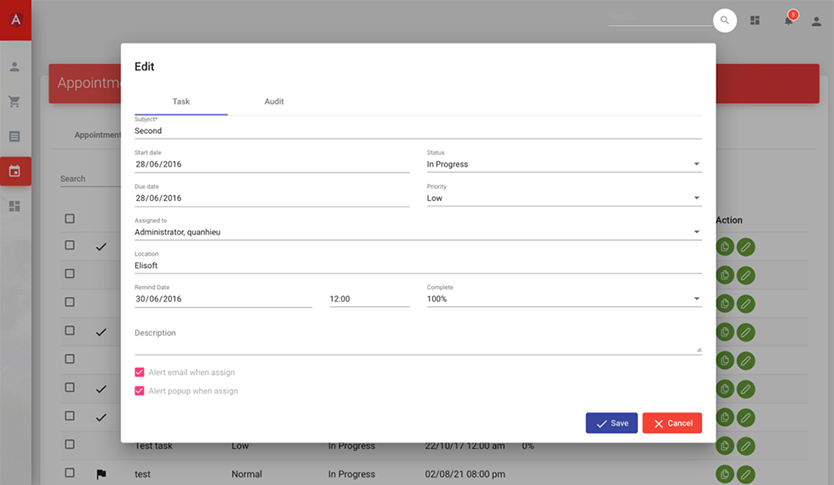Open the notifications bell icon
This screenshot has width=834, height=485.
tap(788, 21)
